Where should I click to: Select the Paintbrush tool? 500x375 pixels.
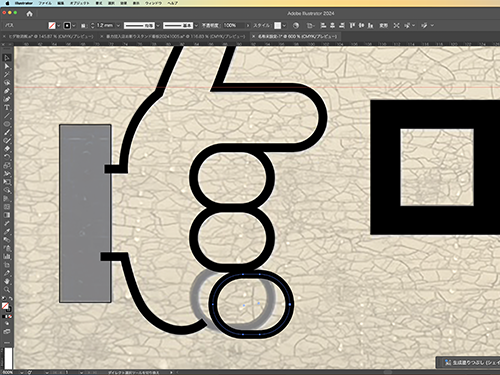pyautogui.click(x=7, y=132)
